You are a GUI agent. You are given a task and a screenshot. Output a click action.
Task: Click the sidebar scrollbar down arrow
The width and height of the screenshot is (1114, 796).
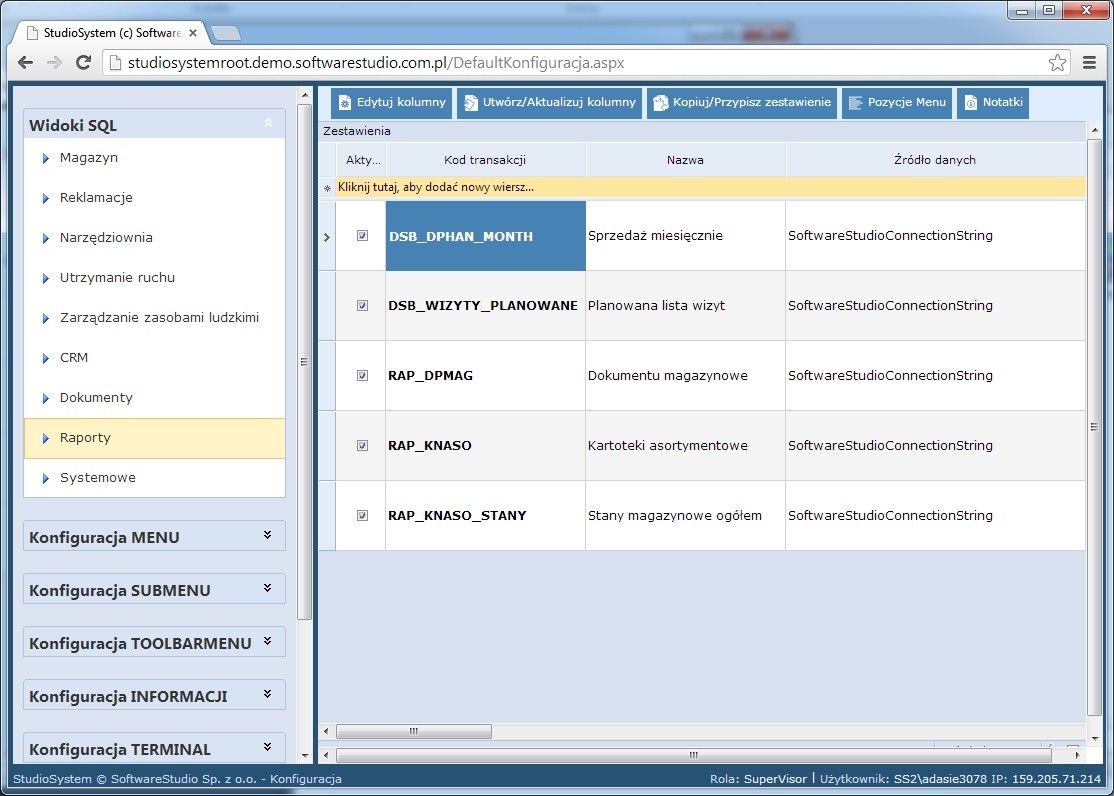[x=305, y=755]
